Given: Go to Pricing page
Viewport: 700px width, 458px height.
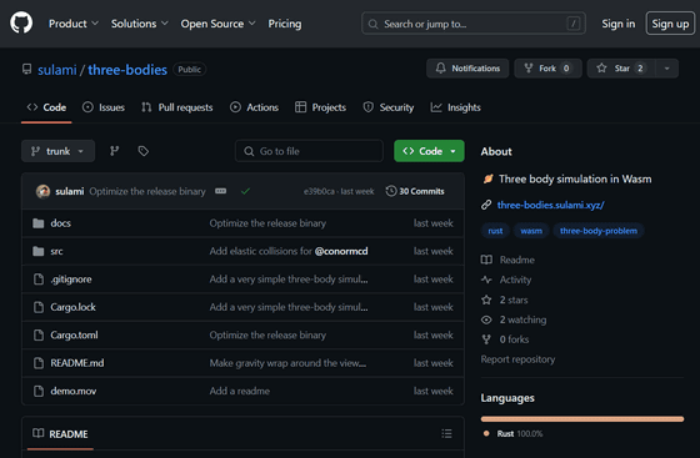Looking at the screenshot, I should click(284, 24).
